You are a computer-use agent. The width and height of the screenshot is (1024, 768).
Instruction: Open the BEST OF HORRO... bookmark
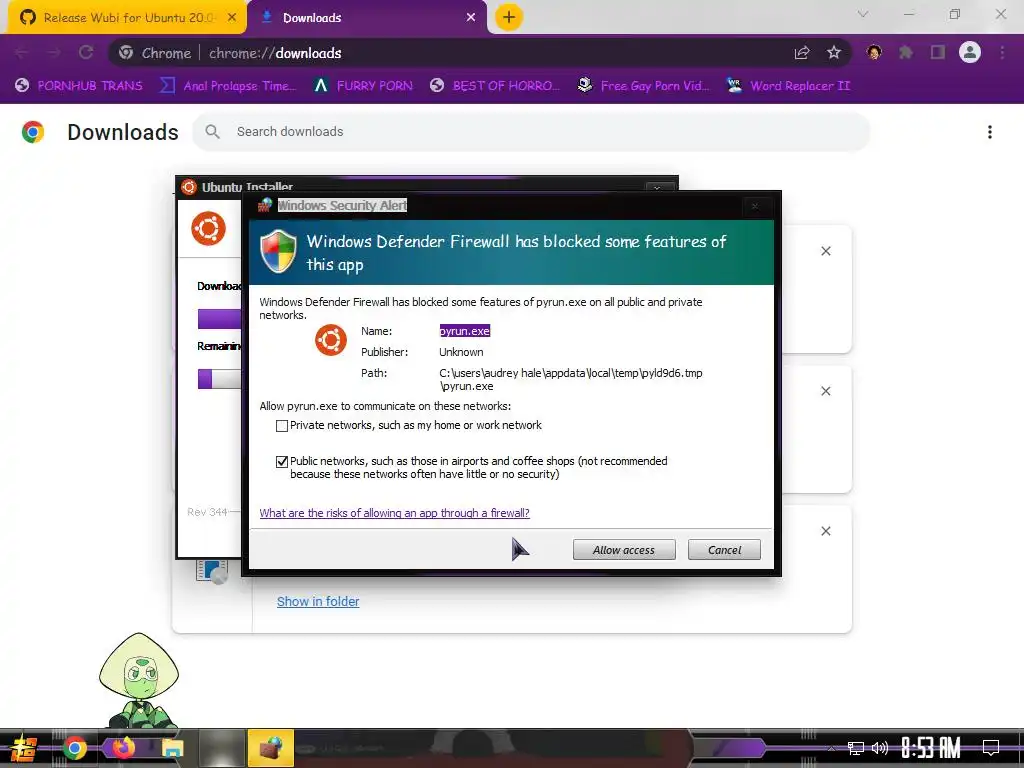coord(495,86)
